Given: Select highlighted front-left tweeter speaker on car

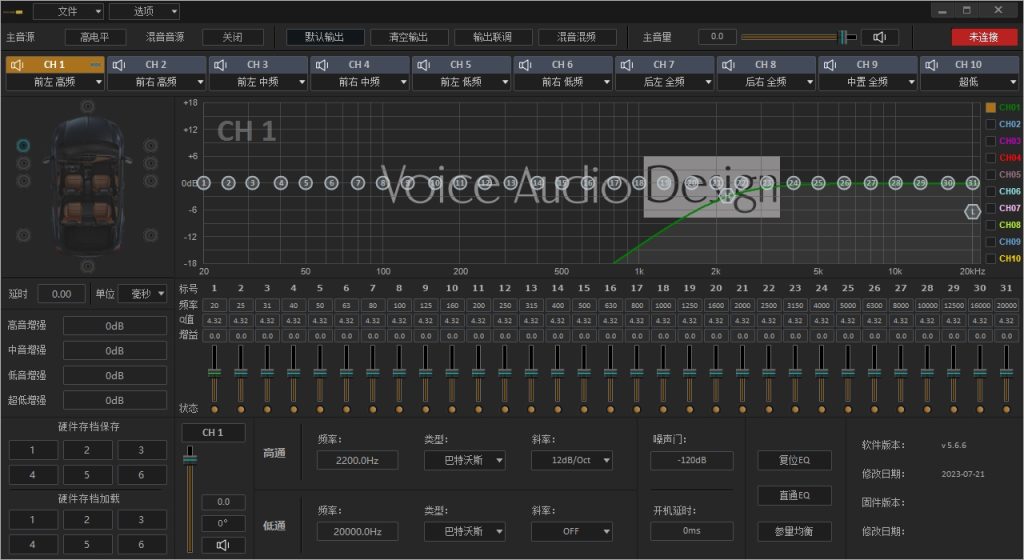Looking at the screenshot, I should pos(24,145).
